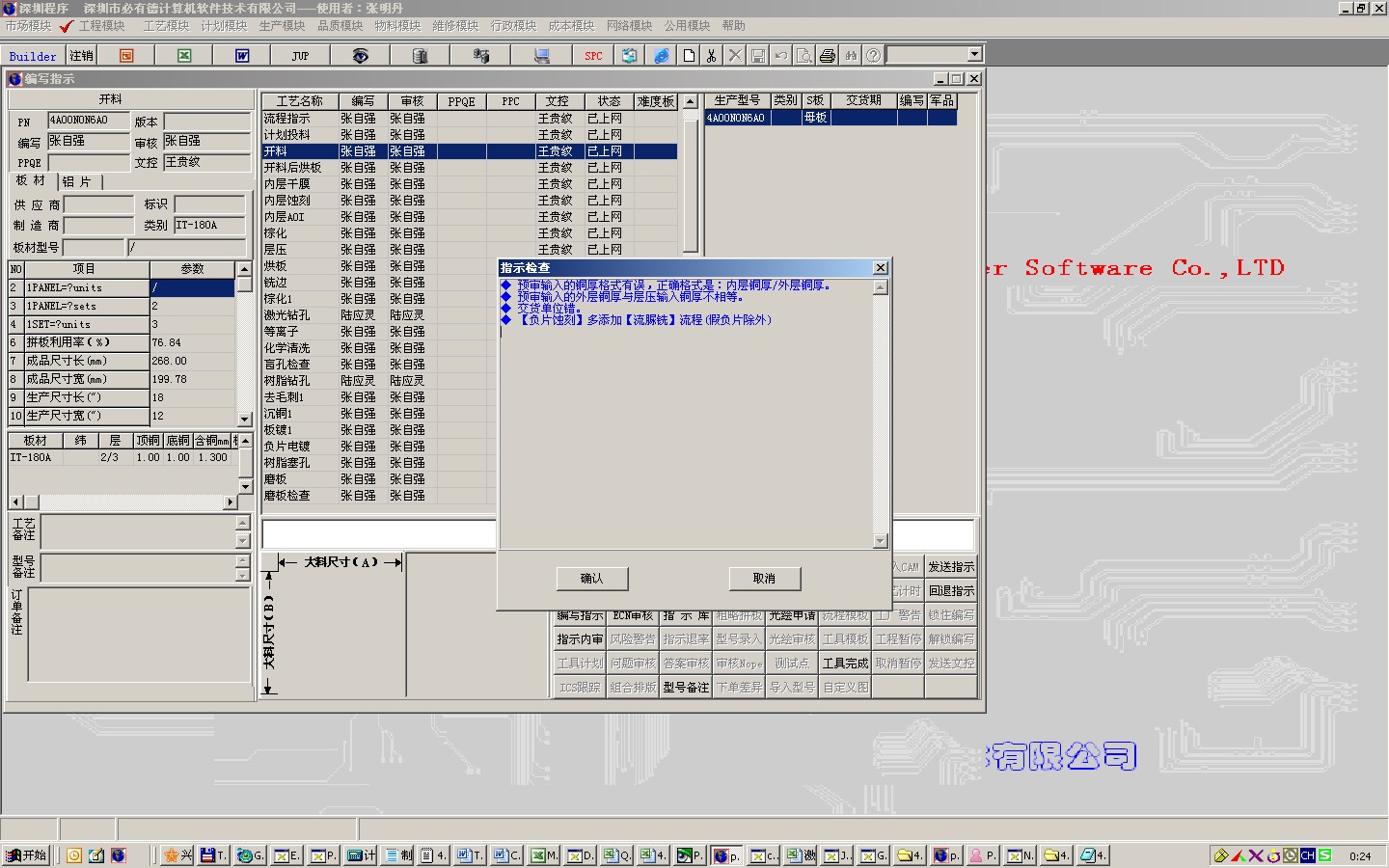Click the 工艺备注 spinner down arrow
Viewport: 1389px width, 868px height.
(243, 541)
